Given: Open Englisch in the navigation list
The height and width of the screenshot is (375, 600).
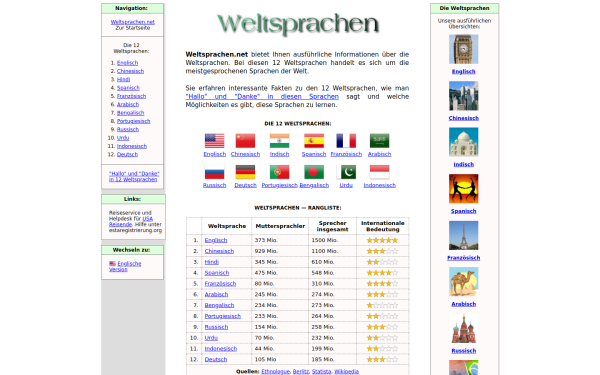Looking at the screenshot, I should click(x=127, y=63).
